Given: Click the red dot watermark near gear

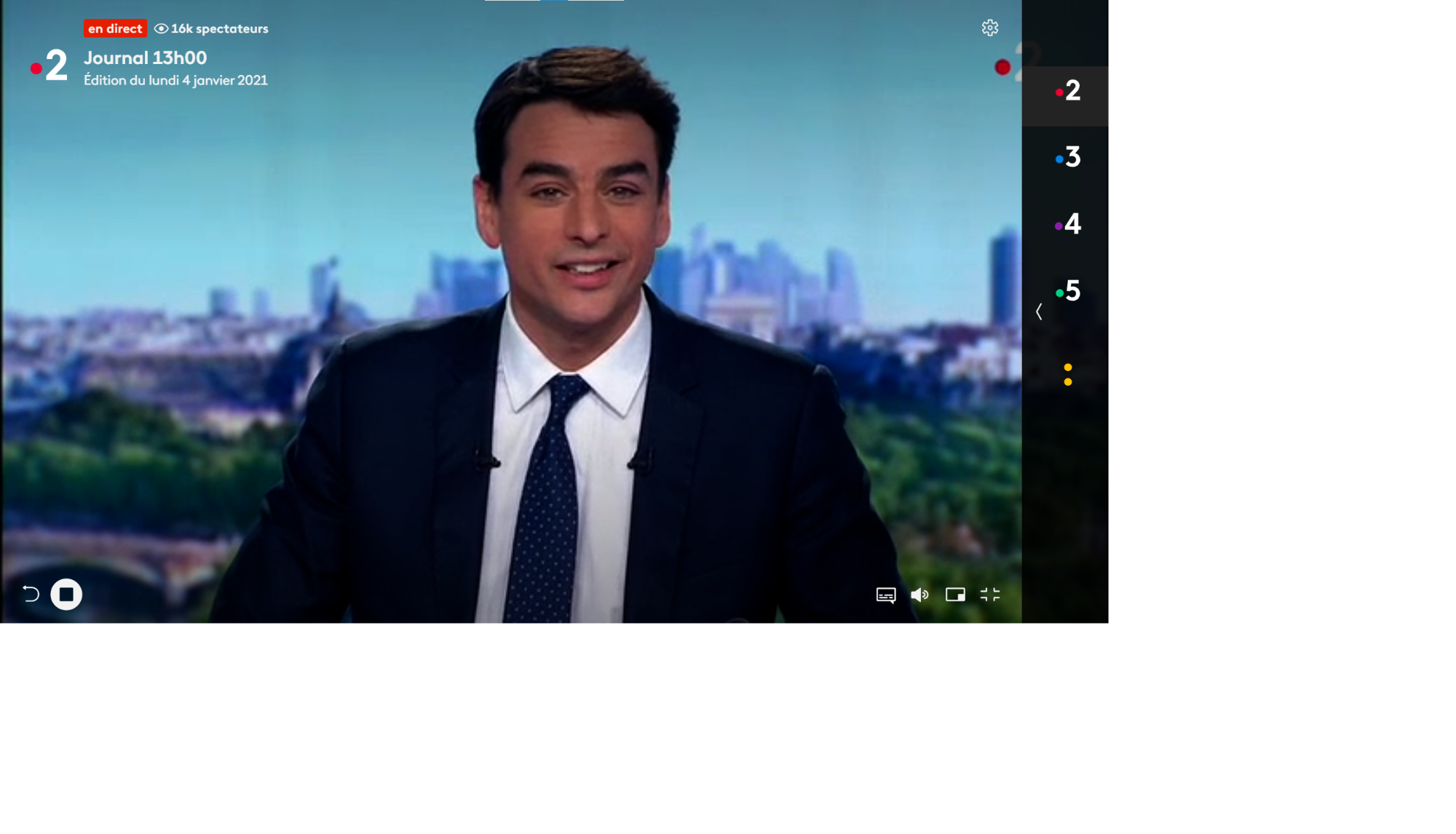Looking at the screenshot, I should [1002, 68].
